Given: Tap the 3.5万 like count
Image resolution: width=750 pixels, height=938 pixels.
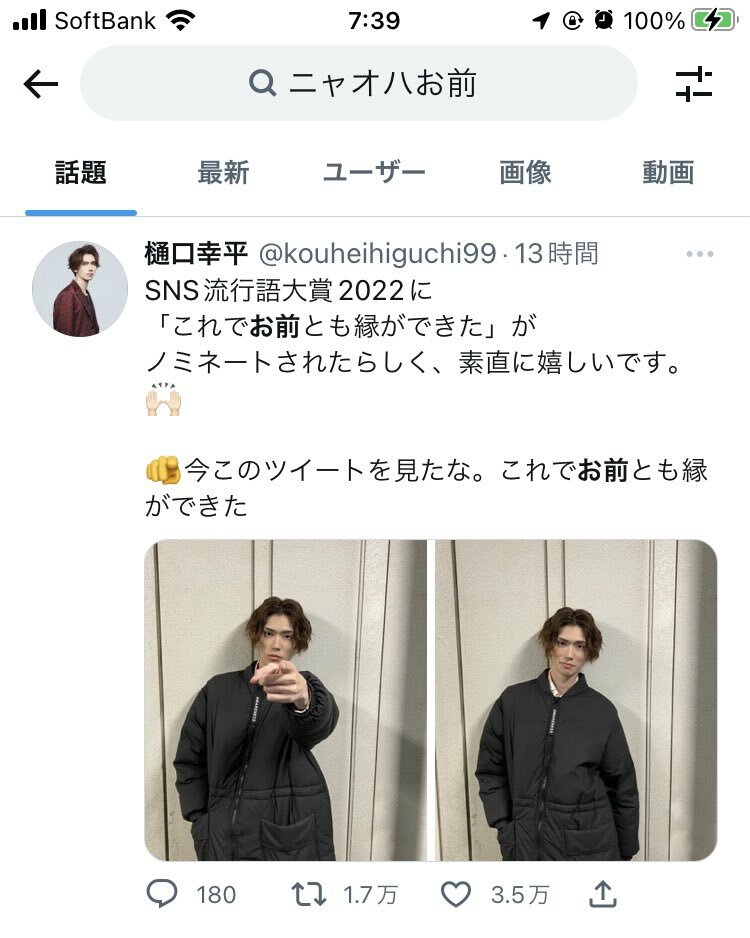Looking at the screenshot, I should point(520,895).
